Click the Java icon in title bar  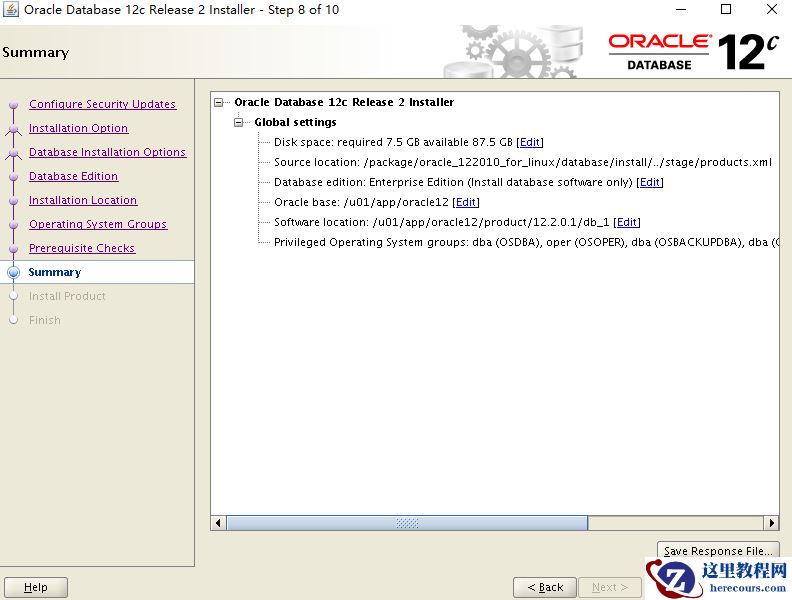coord(11,9)
